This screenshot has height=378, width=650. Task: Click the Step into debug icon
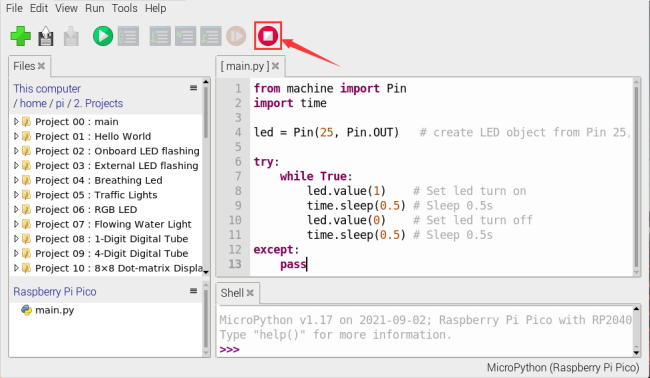coord(185,36)
